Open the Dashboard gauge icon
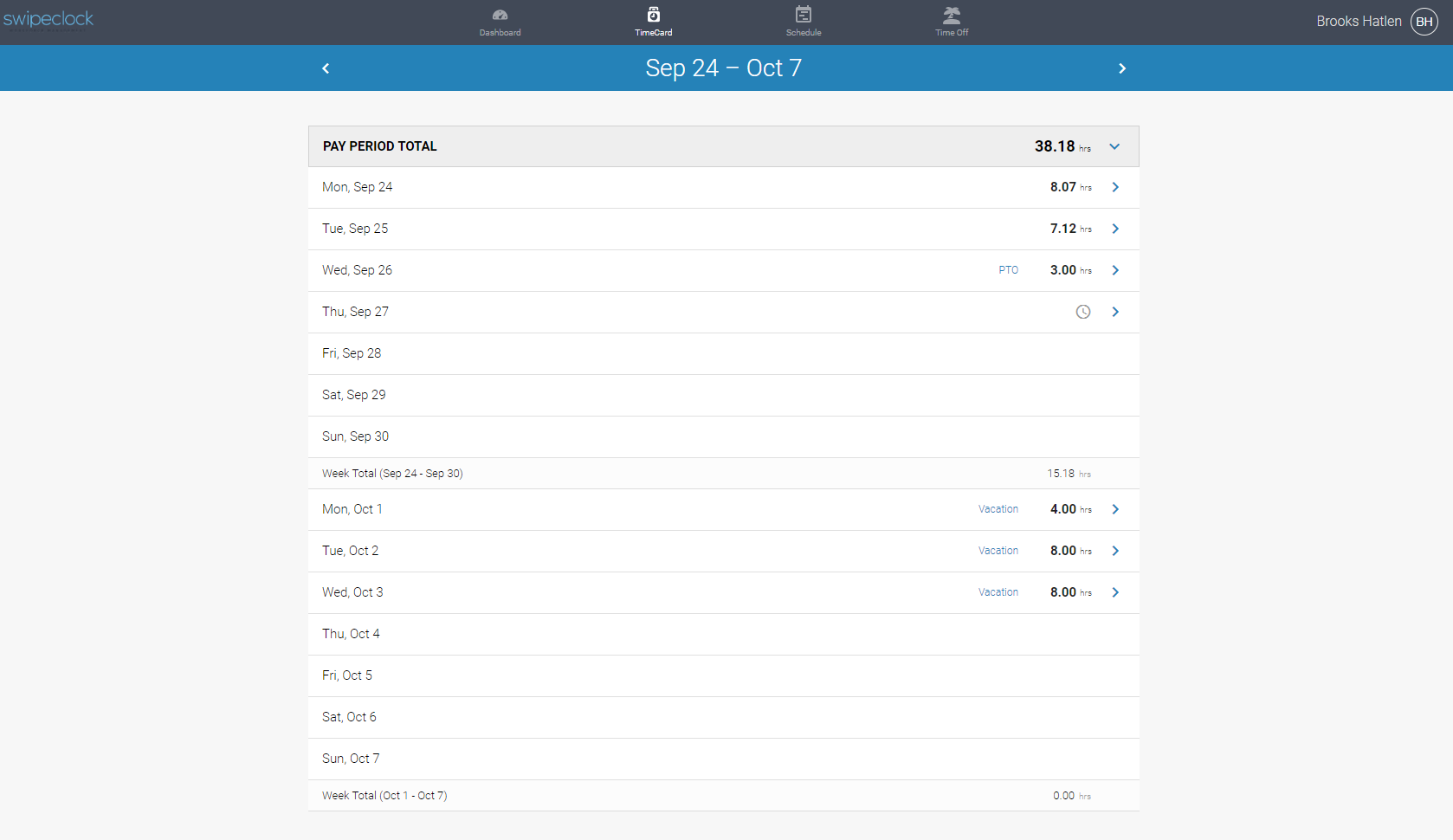Viewport: 1453px width, 840px height. (x=500, y=15)
